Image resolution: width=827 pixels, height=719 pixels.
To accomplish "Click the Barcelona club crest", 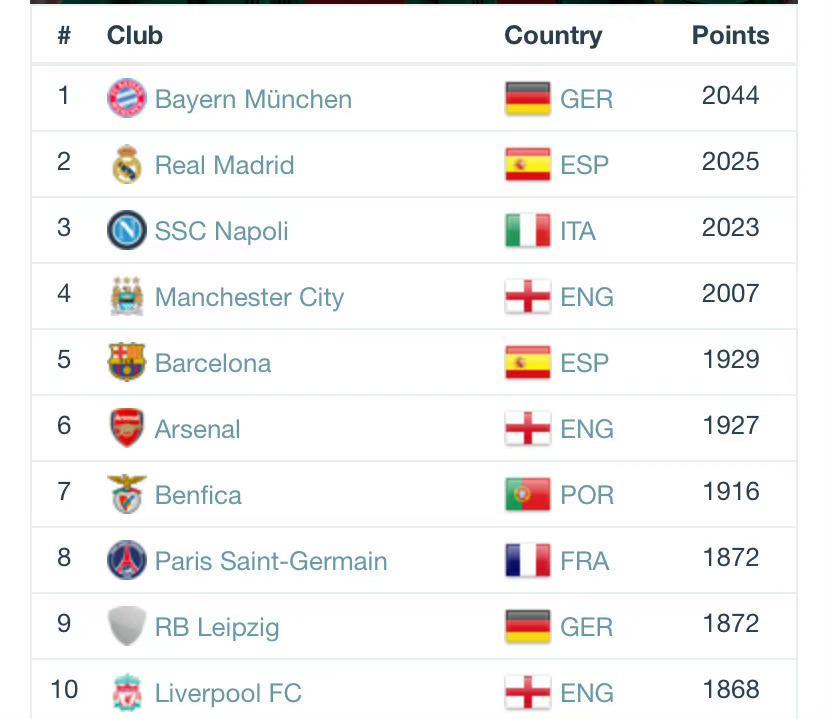I will tap(127, 362).
